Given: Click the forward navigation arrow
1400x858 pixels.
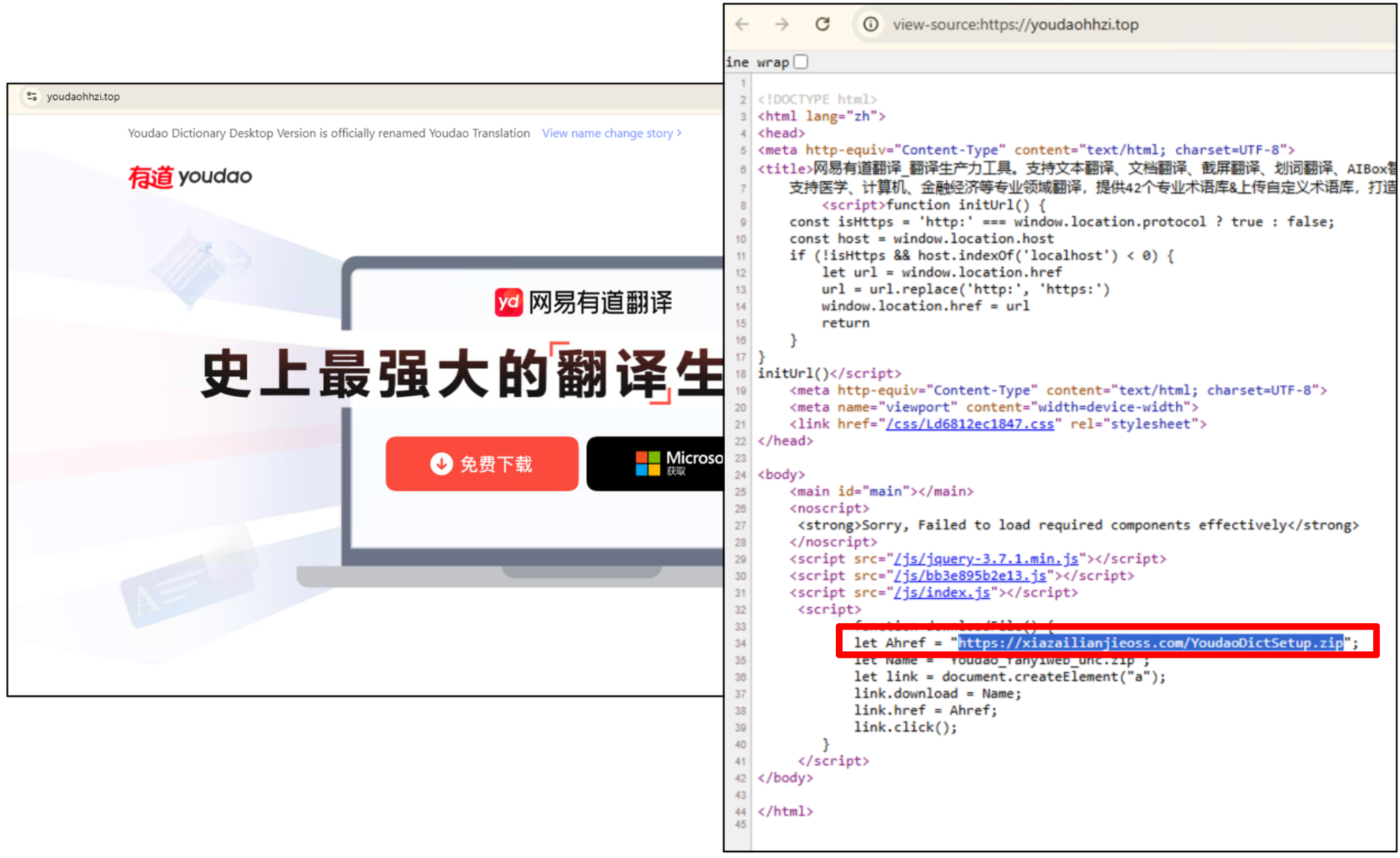Looking at the screenshot, I should click(782, 24).
